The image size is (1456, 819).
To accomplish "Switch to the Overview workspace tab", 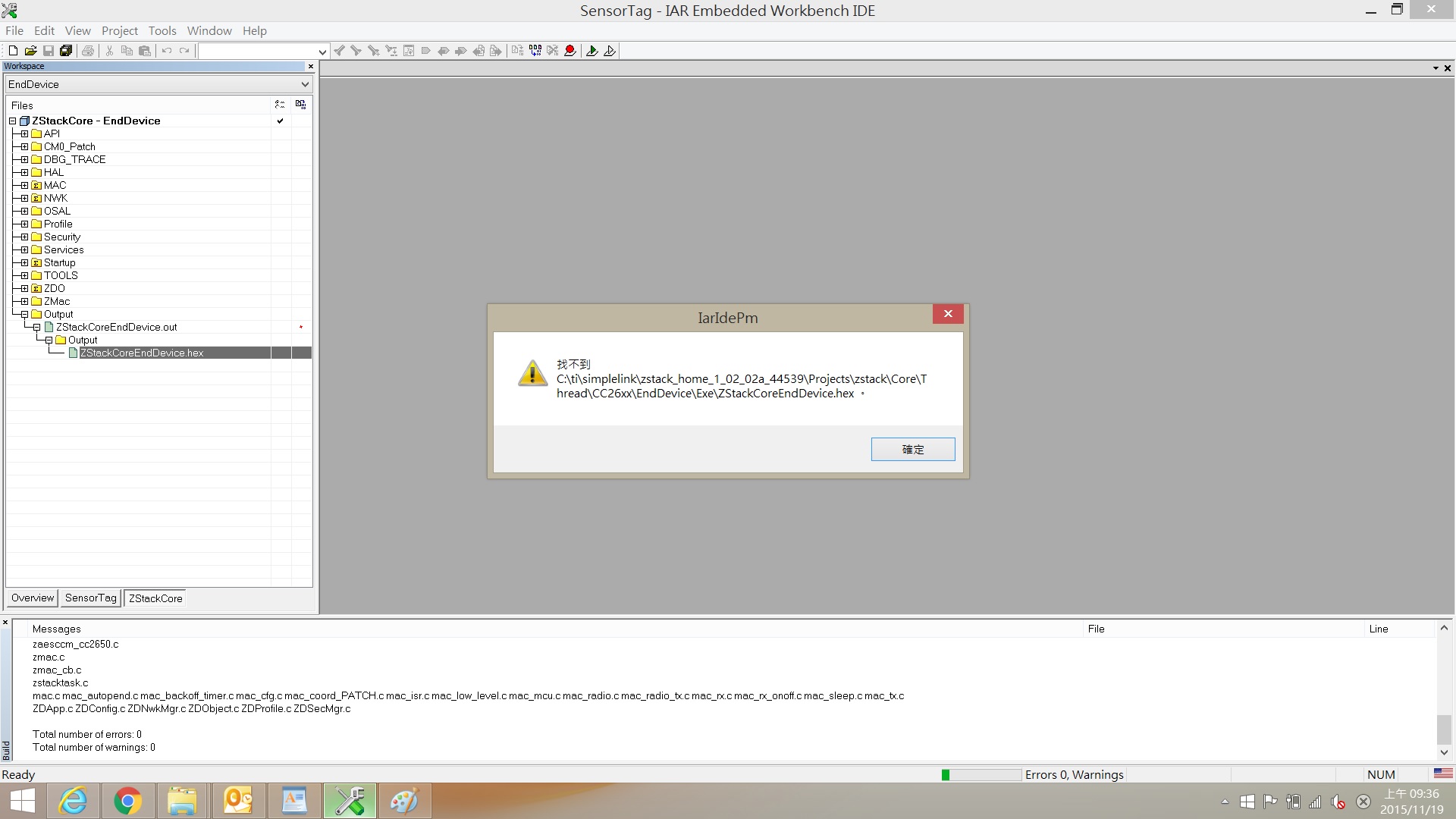I will 33,598.
